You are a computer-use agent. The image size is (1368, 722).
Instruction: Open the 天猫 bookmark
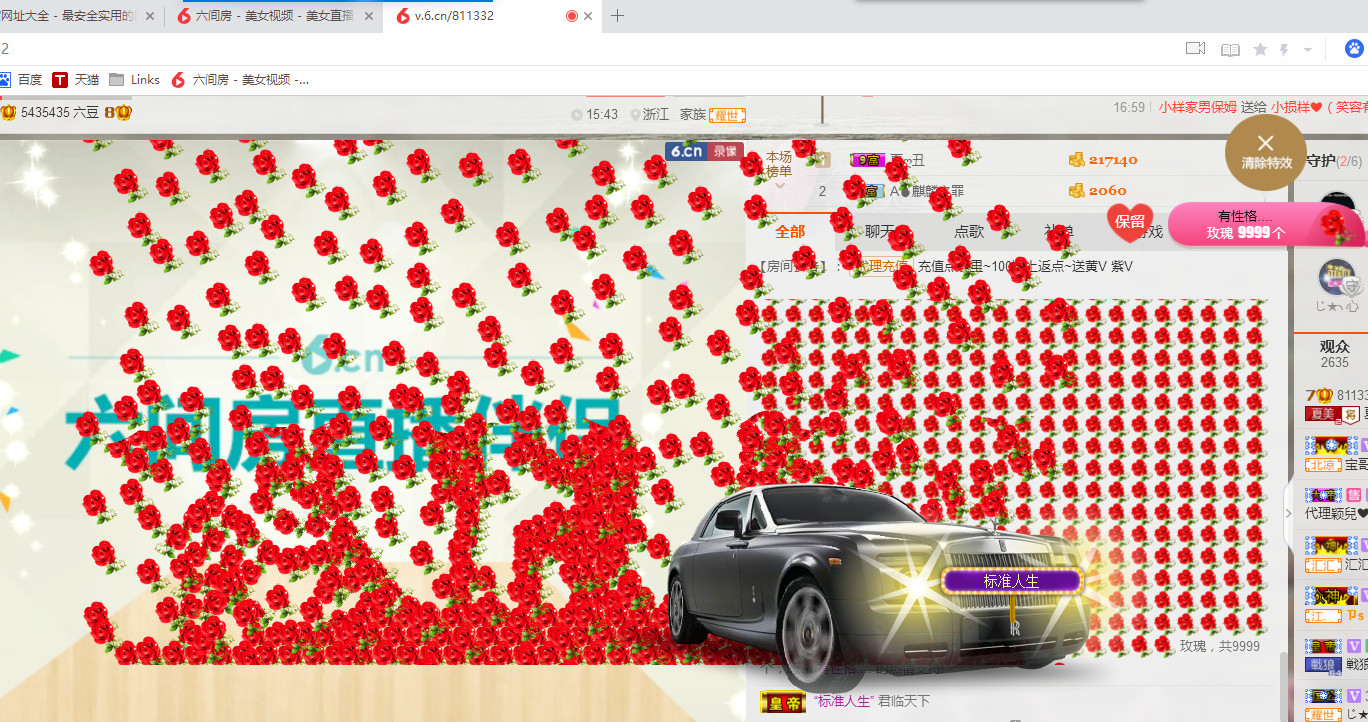click(x=76, y=79)
